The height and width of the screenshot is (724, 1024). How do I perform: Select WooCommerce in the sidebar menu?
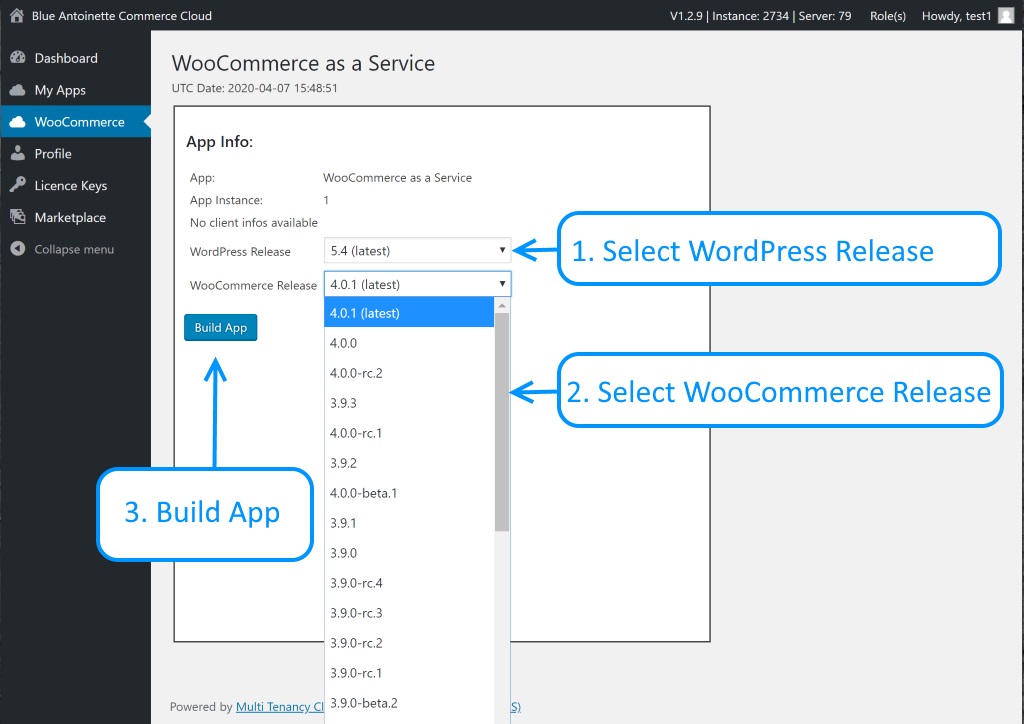(x=75, y=122)
